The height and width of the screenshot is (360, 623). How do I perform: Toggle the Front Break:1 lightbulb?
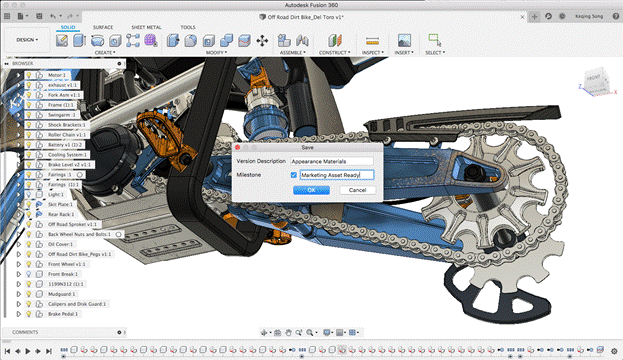coord(29,274)
